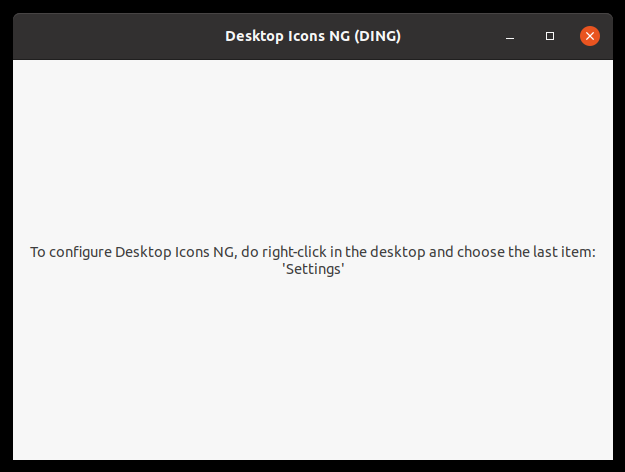Click the word 'Settings' in the message
Image resolution: width=625 pixels, height=472 pixels.
[314, 269]
